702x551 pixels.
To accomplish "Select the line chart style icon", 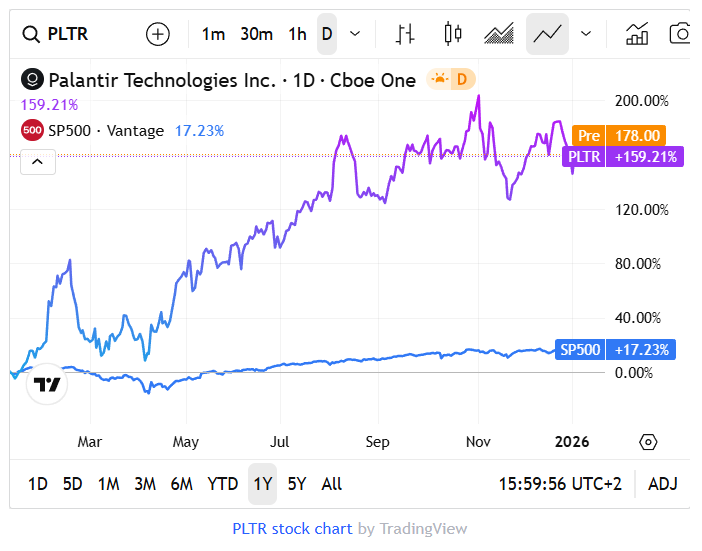I will point(547,34).
